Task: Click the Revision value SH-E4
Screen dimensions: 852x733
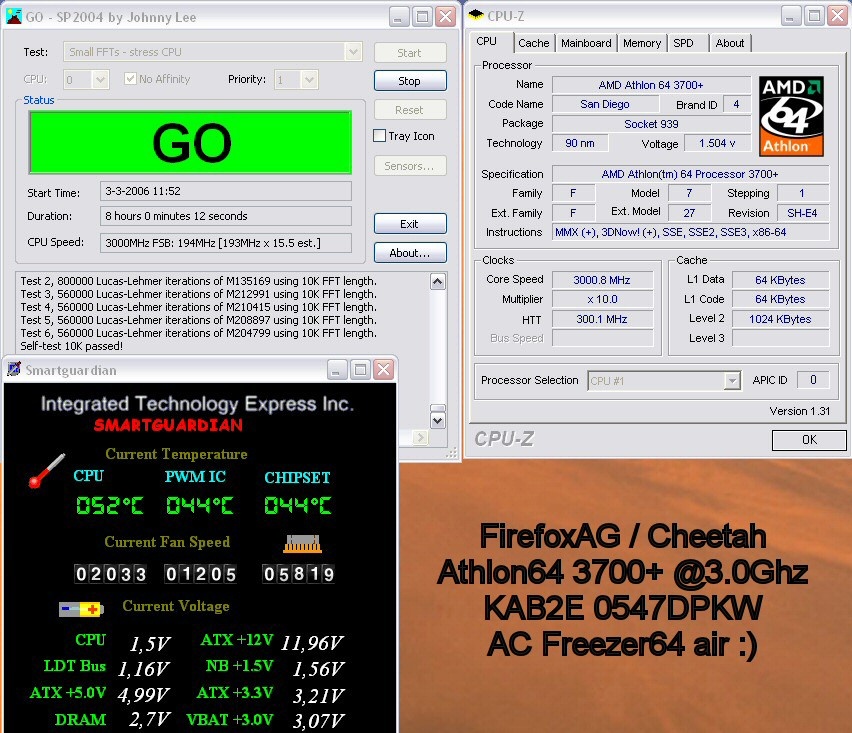Action: 803,213
